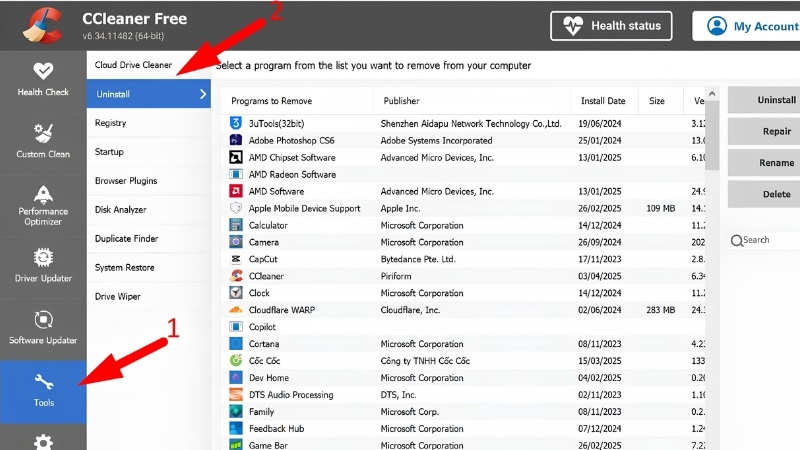Sort by Programs to Remove column

[x=296, y=101]
